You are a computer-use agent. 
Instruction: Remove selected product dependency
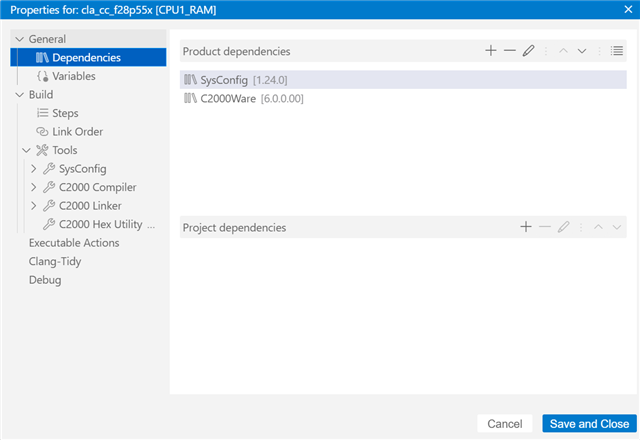pos(509,51)
